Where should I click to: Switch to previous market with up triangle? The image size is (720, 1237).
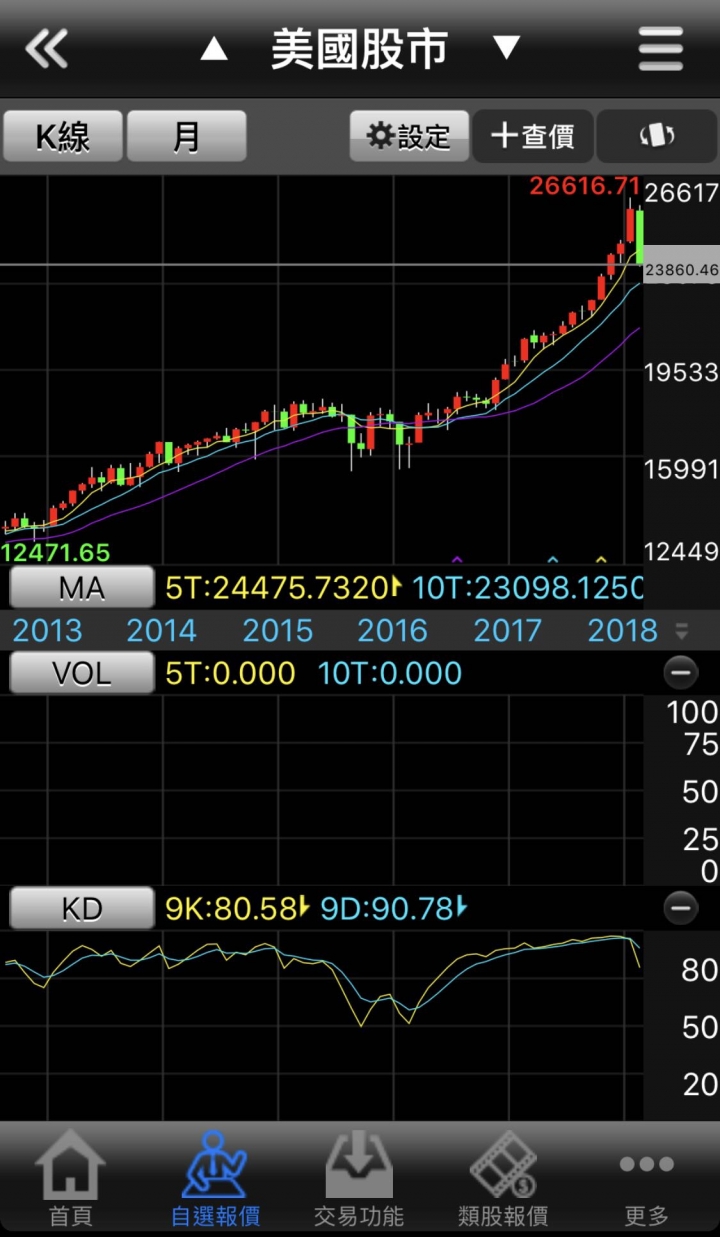click(x=214, y=48)
